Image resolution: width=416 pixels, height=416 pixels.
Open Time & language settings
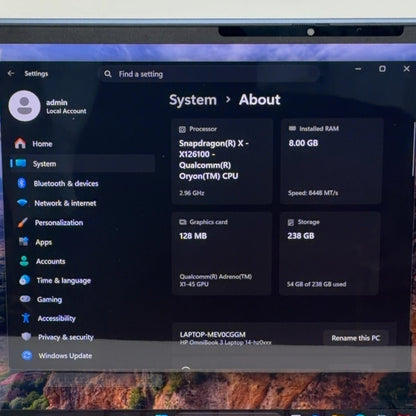tap(63, 280)
